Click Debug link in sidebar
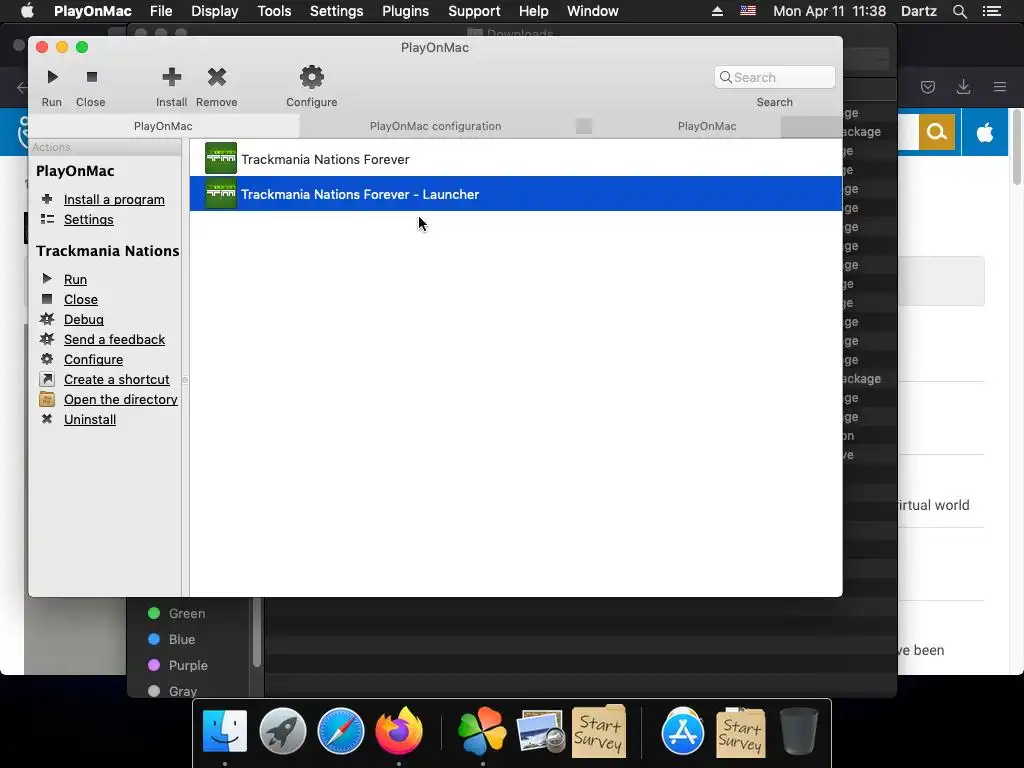The width and height of the screenshot is (1024, 768). click(x=84, y=319)
